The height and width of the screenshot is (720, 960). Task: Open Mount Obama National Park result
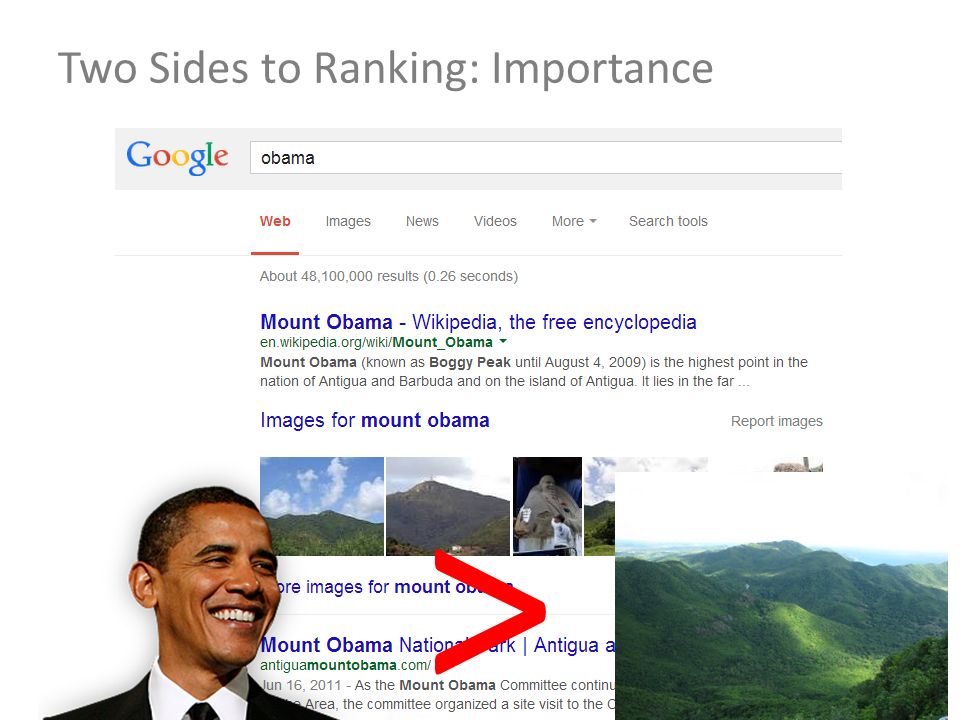(x=437, y=645)
